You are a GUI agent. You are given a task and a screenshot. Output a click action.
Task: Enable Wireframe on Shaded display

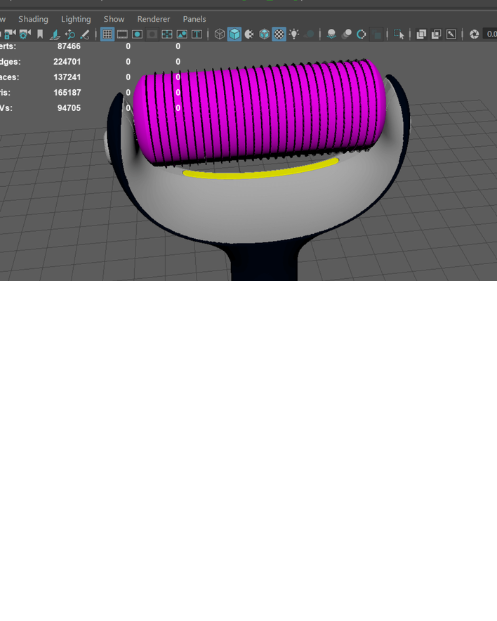[x=264, y=34]
